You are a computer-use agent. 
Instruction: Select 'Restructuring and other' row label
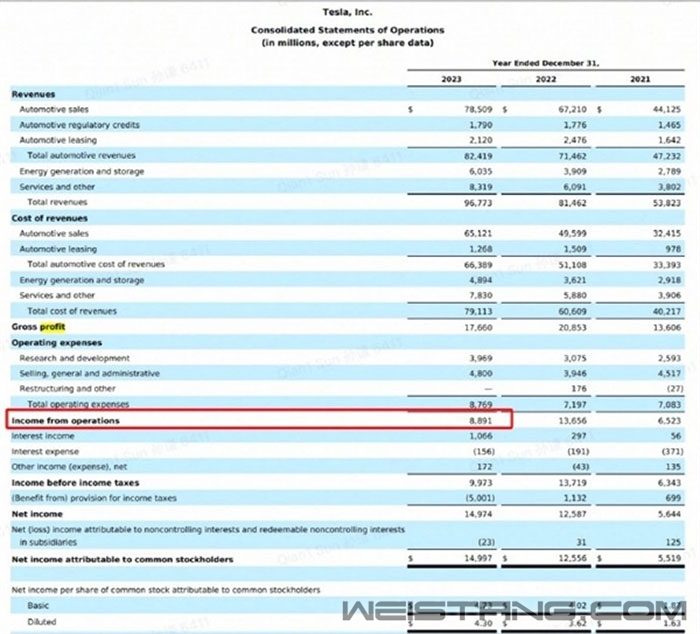[67, 389]
